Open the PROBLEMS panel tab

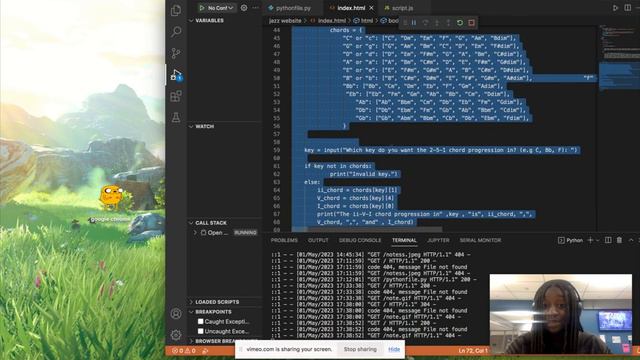284,240
